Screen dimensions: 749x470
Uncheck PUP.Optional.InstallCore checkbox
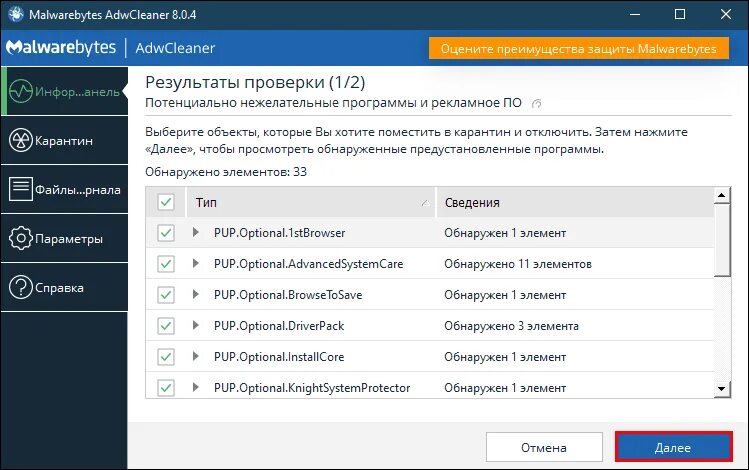[x=166, y=357]
